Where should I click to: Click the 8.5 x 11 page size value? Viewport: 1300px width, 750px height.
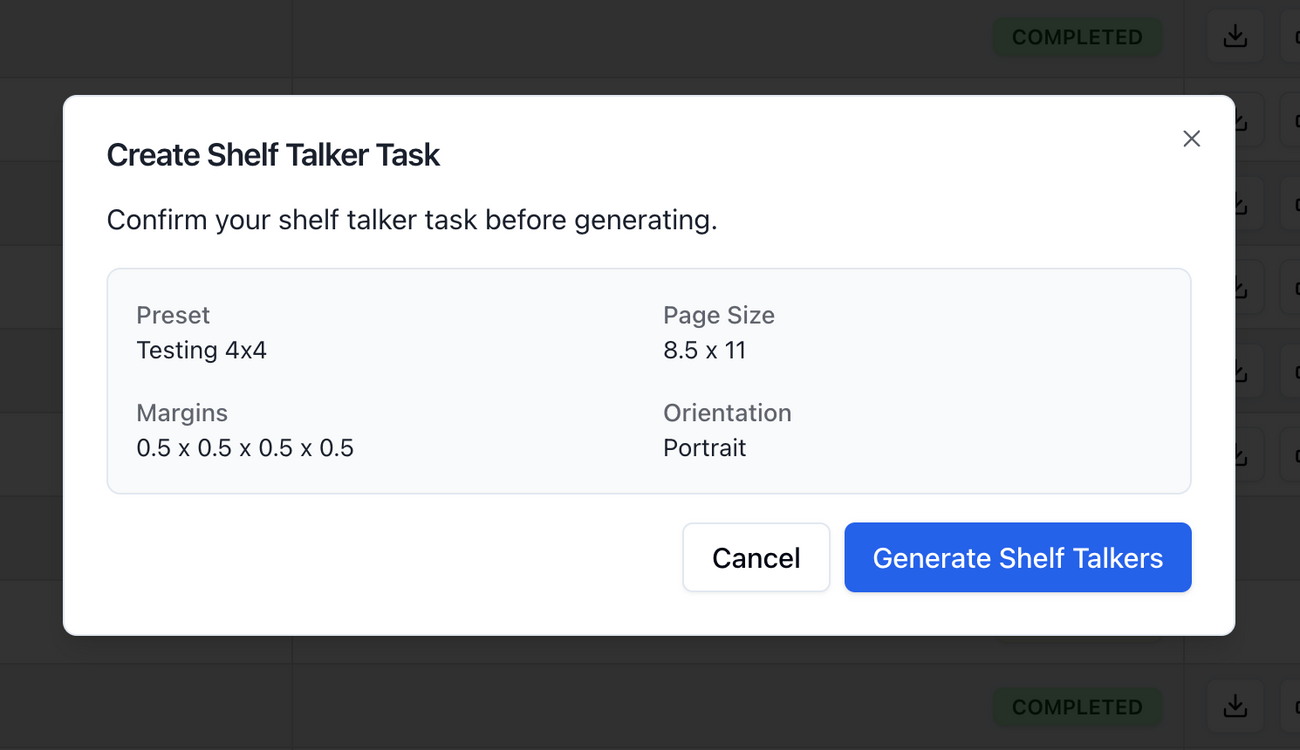[x=704, y=350]
